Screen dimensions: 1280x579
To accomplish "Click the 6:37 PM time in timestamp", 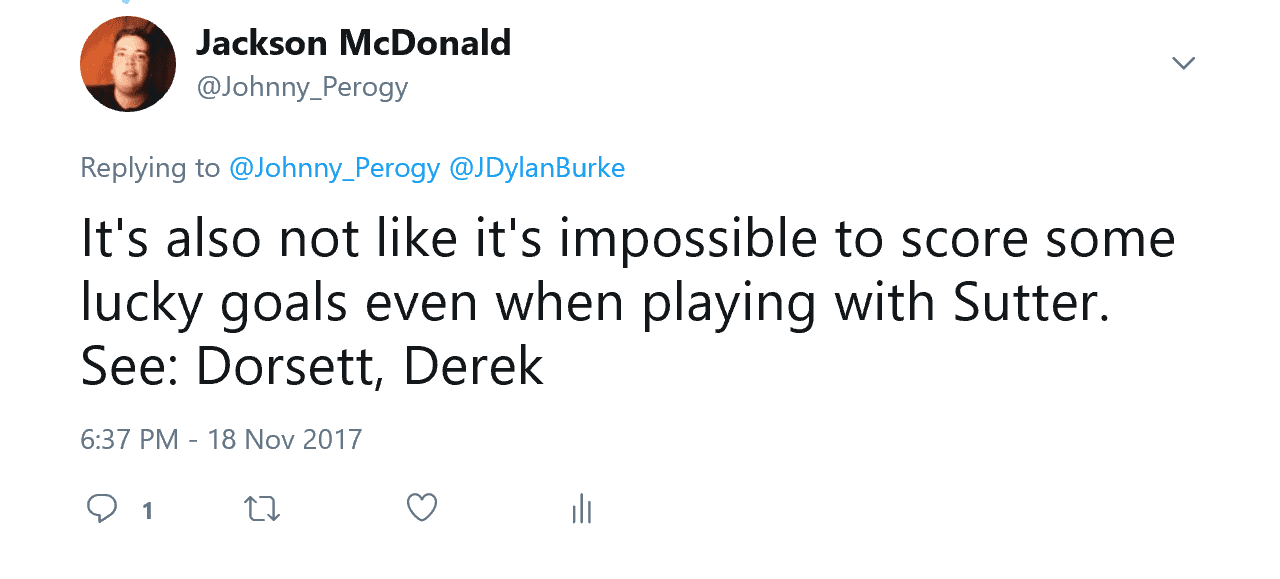I will click(x=130, y=439).
